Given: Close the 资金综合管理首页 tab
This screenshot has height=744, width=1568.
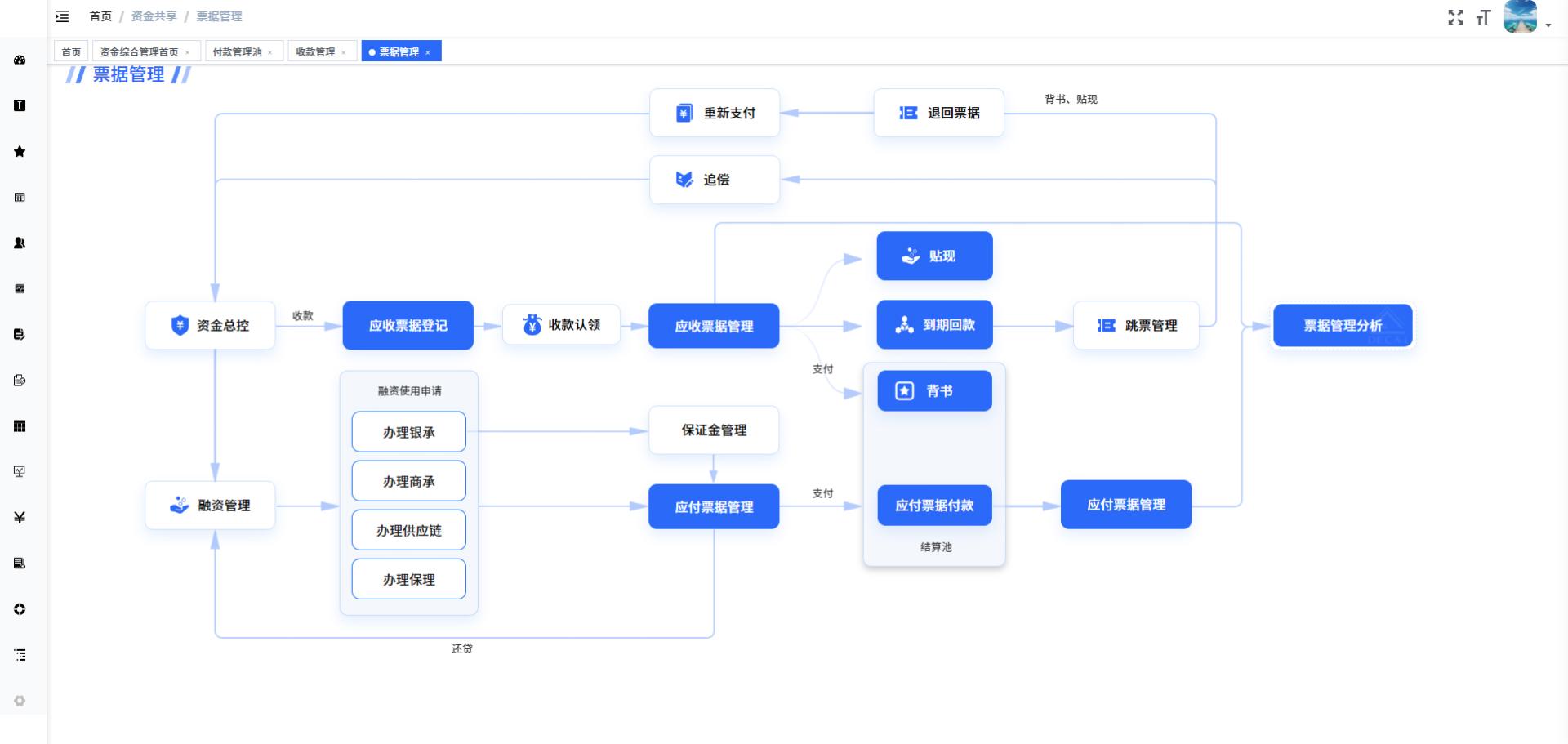Looking at the screenshot, I should point(188,52).
